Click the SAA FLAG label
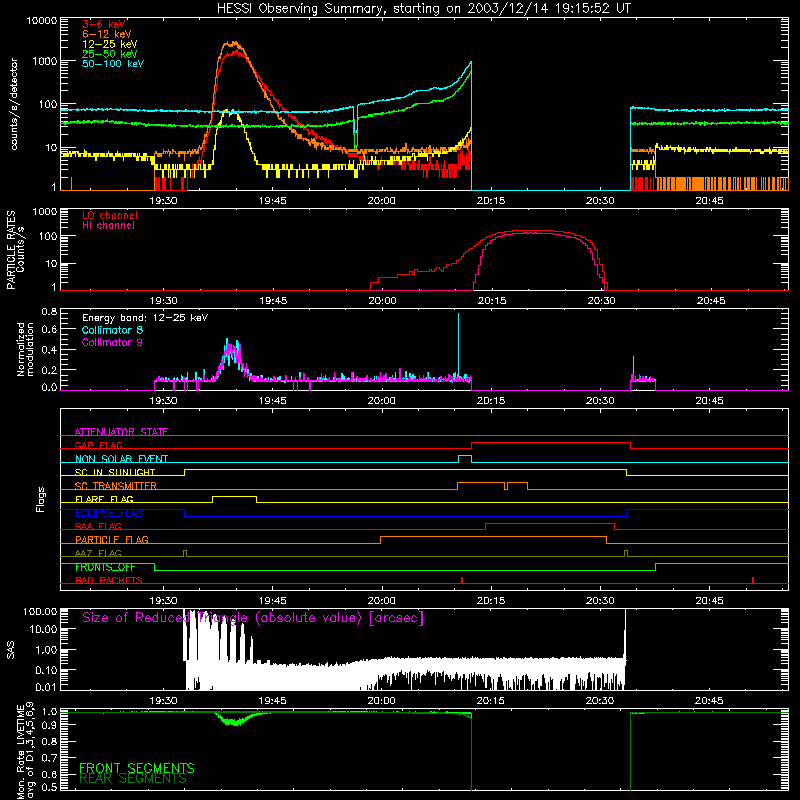The image size is (800, 800). pyautogui.click(x=98, y=526)
